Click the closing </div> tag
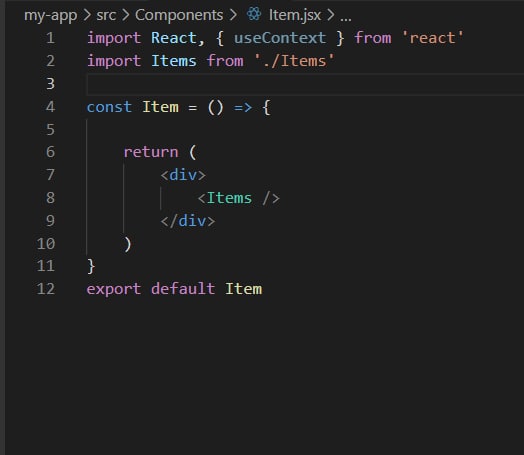524x455 pixels. (x=188, y=221)
